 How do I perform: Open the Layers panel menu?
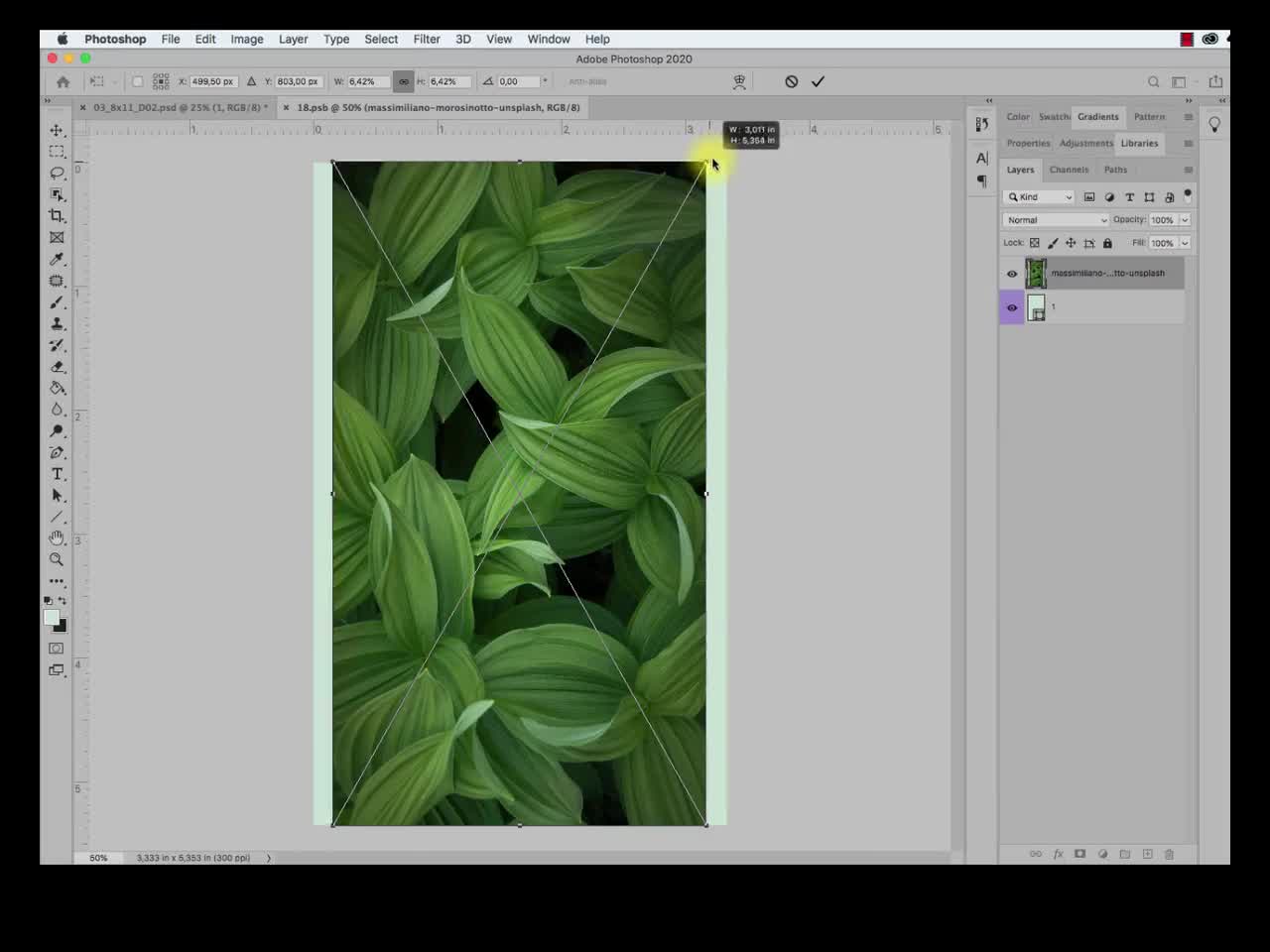pos(1188,170)
